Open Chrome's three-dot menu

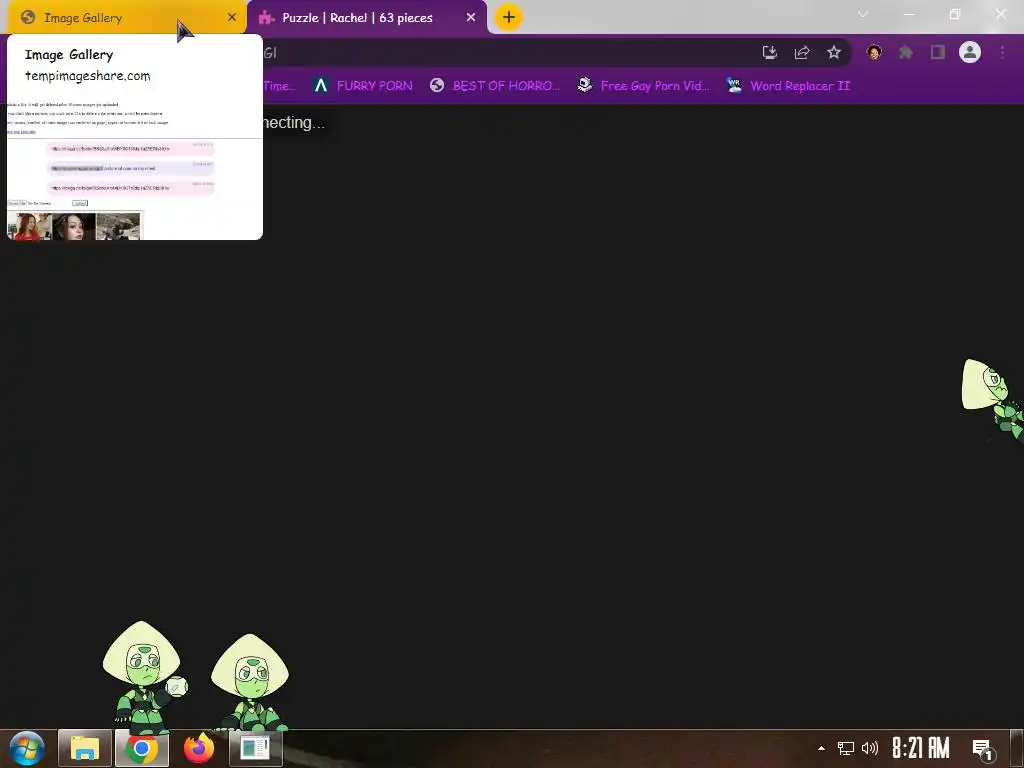pos(1002,52)
